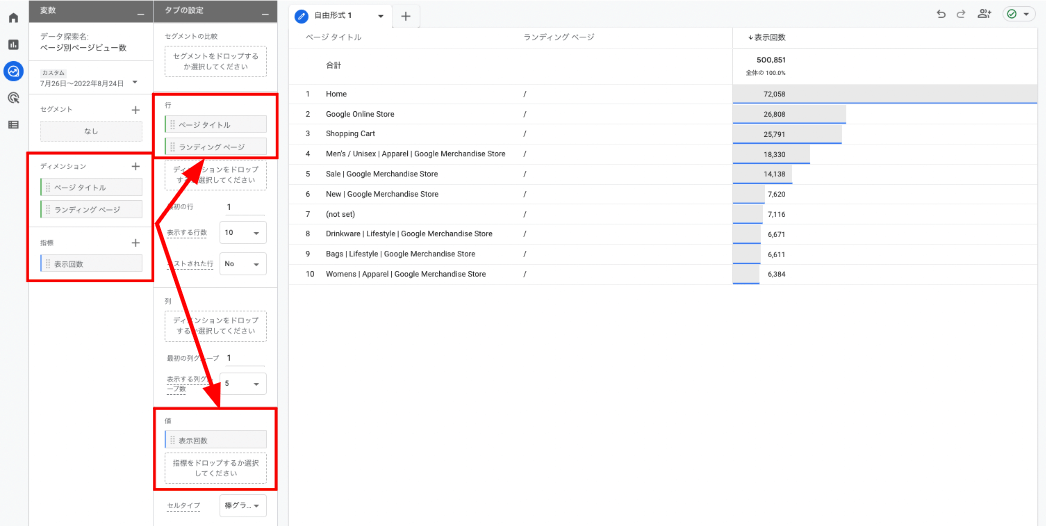Viewport: 1046px width, 526px height.
Task: Click 表示回数 chip in 値 section
Action: (x=215, y=440)
